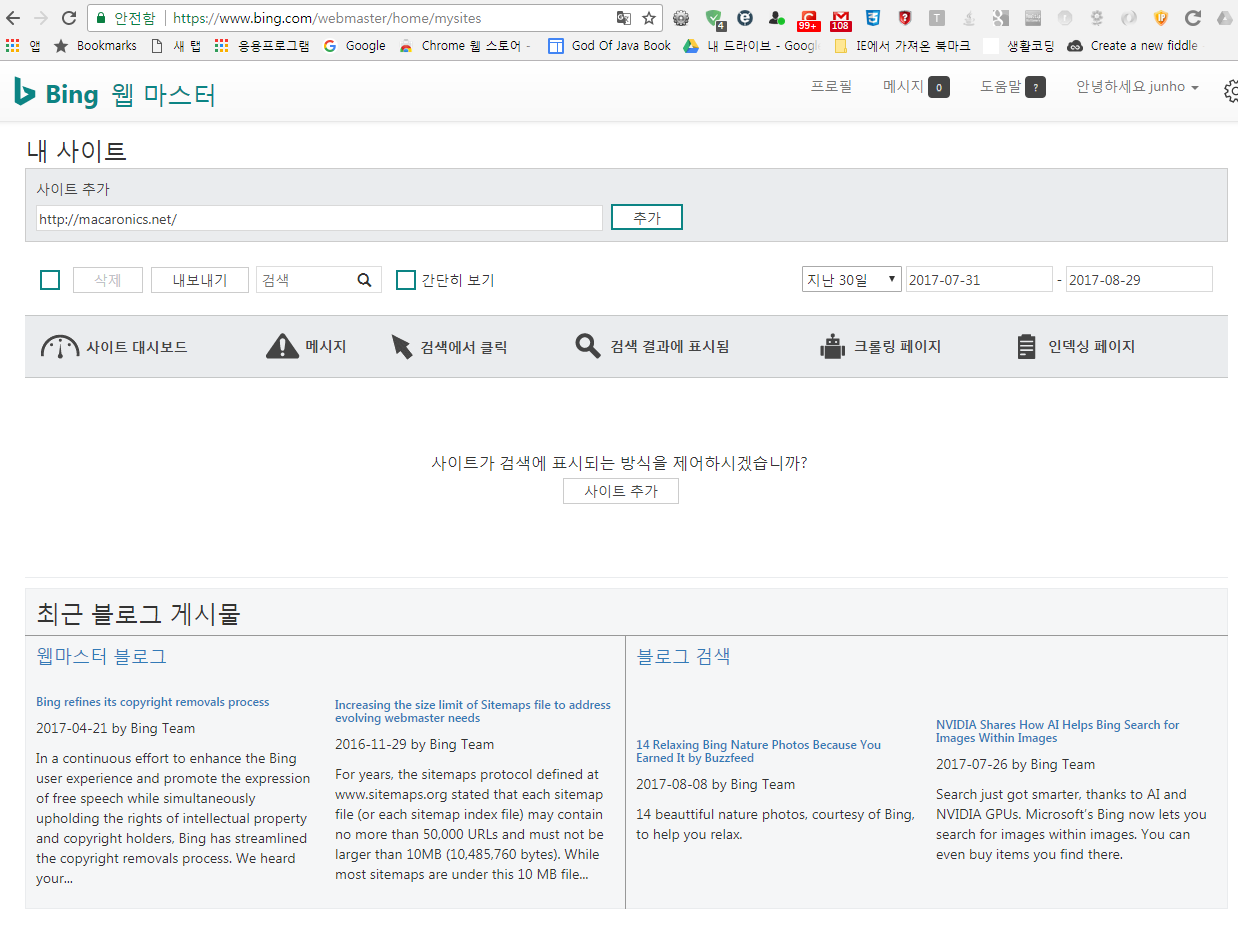Click the 메시지 warning triangle icon
The image size is (1238, 933).
point(282,346)
